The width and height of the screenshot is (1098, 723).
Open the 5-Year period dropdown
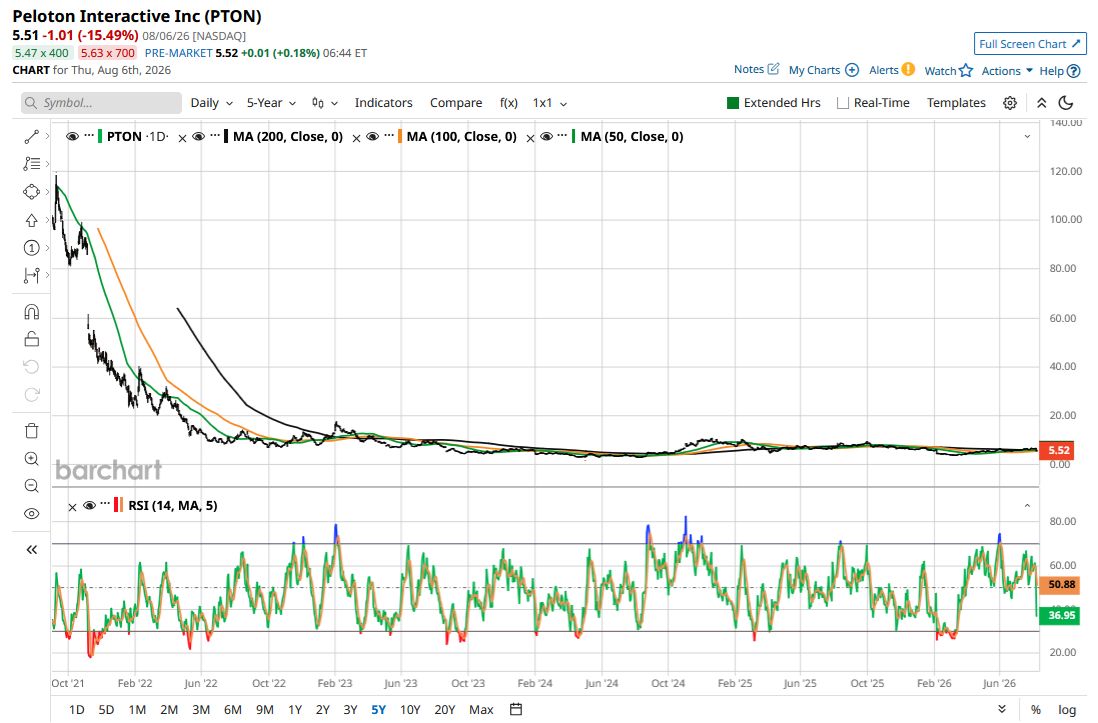(271, 103)
